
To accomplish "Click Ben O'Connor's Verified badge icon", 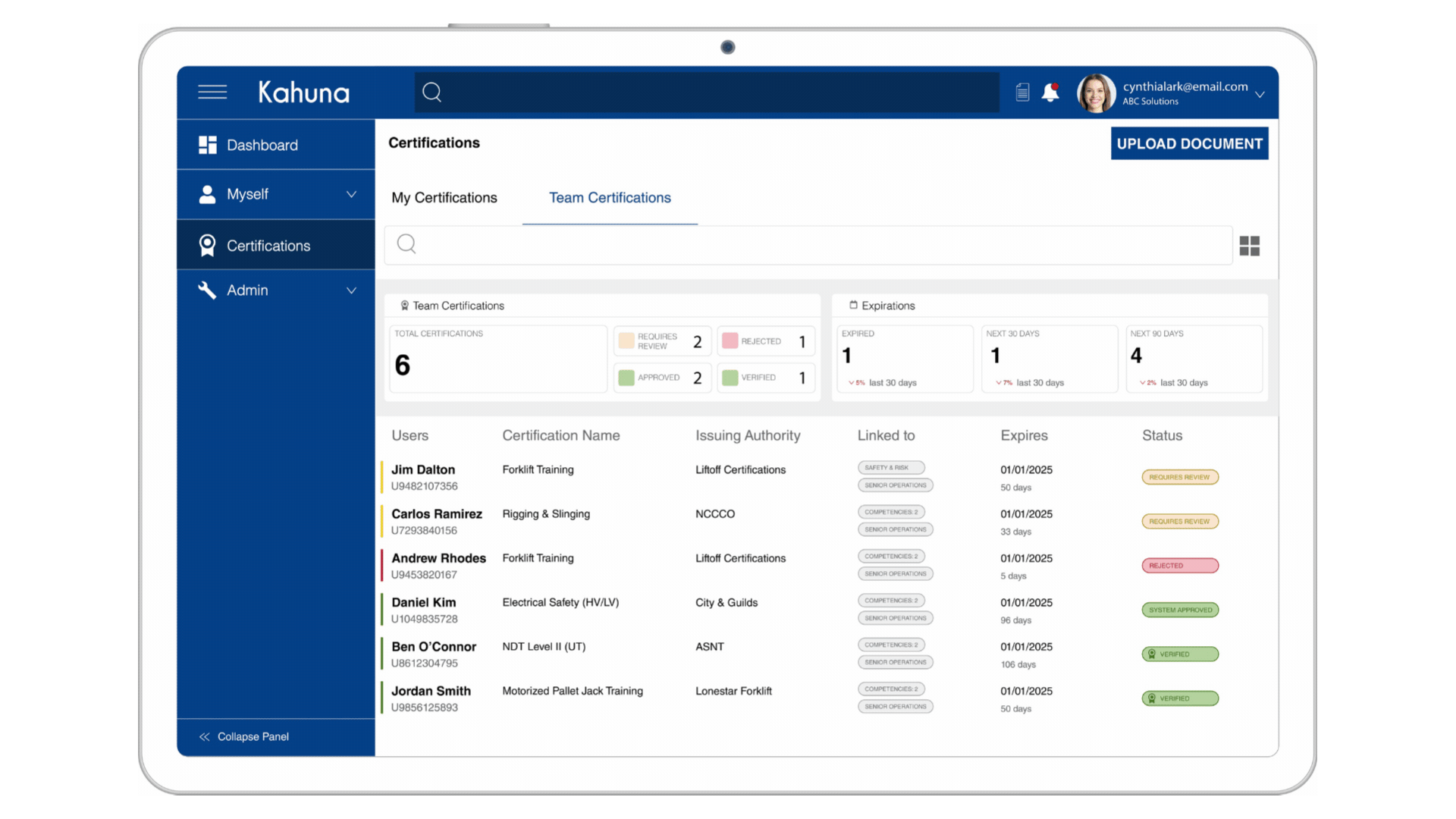I will (x=1152, y=654).
